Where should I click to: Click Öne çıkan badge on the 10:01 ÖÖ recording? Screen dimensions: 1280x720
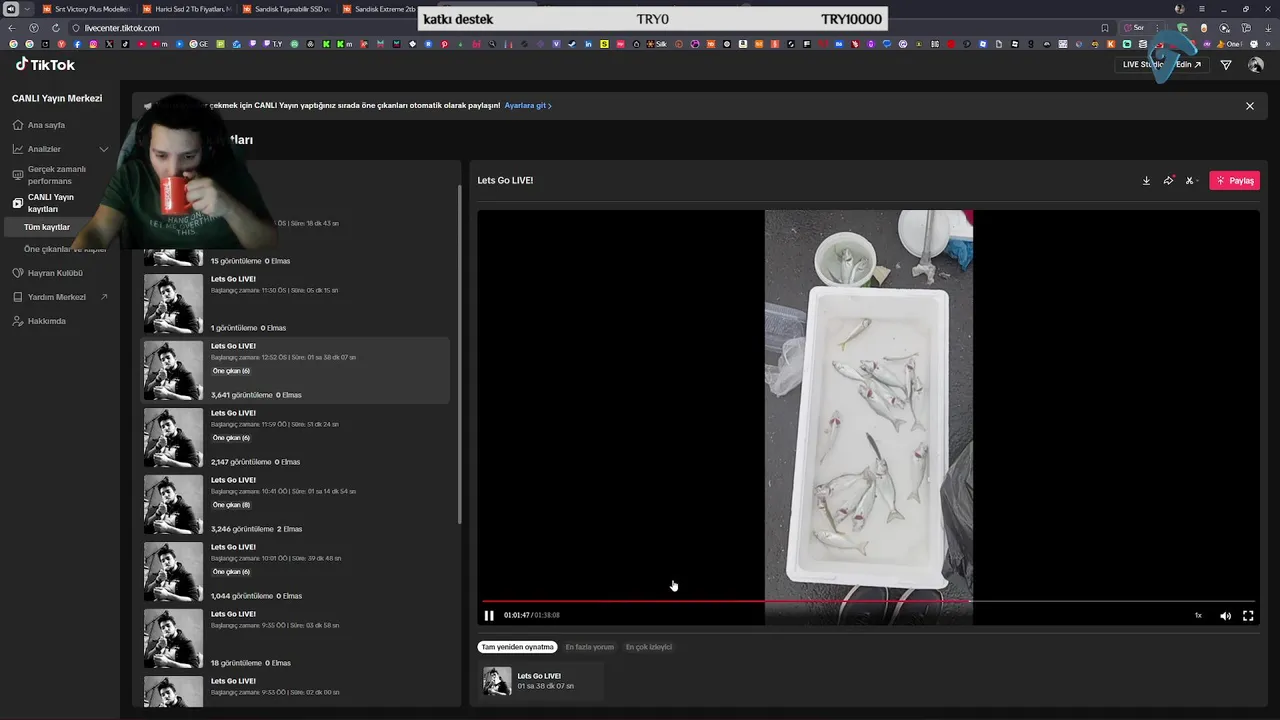pyautogui.click(x=231, y=572)
